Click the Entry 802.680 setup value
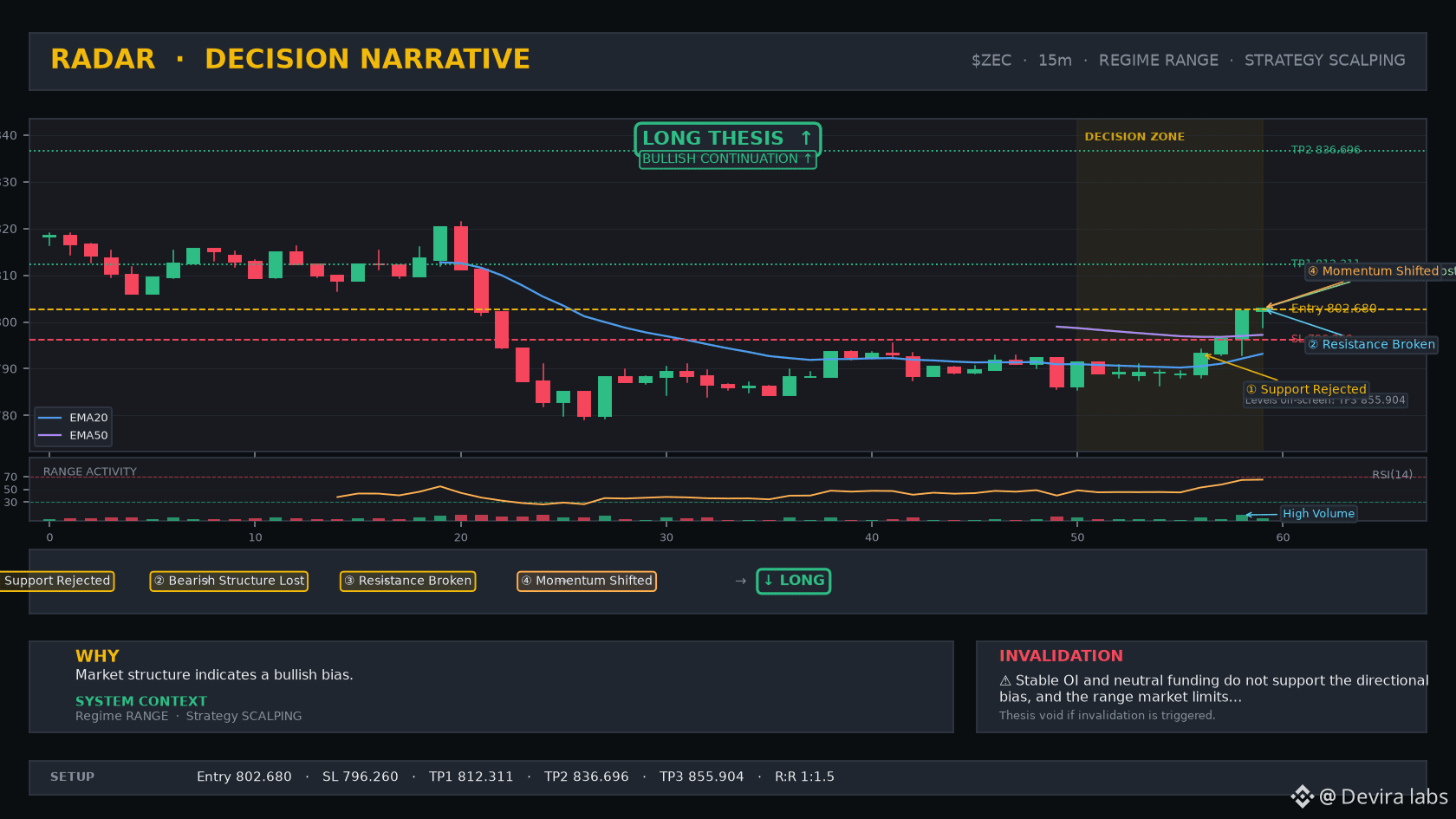The width and height of the screenshot is (1456, 819). (x=244, y=777)
